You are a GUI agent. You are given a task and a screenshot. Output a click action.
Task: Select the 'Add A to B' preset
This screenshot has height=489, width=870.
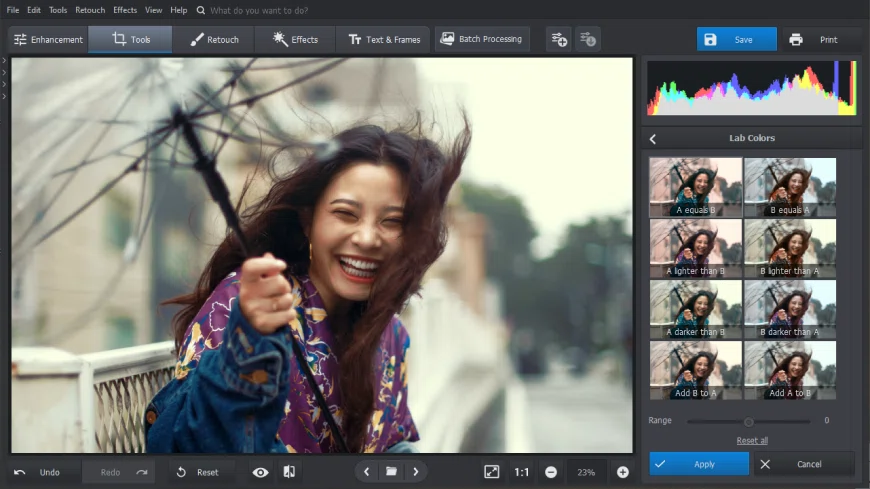tap(790, 370)
